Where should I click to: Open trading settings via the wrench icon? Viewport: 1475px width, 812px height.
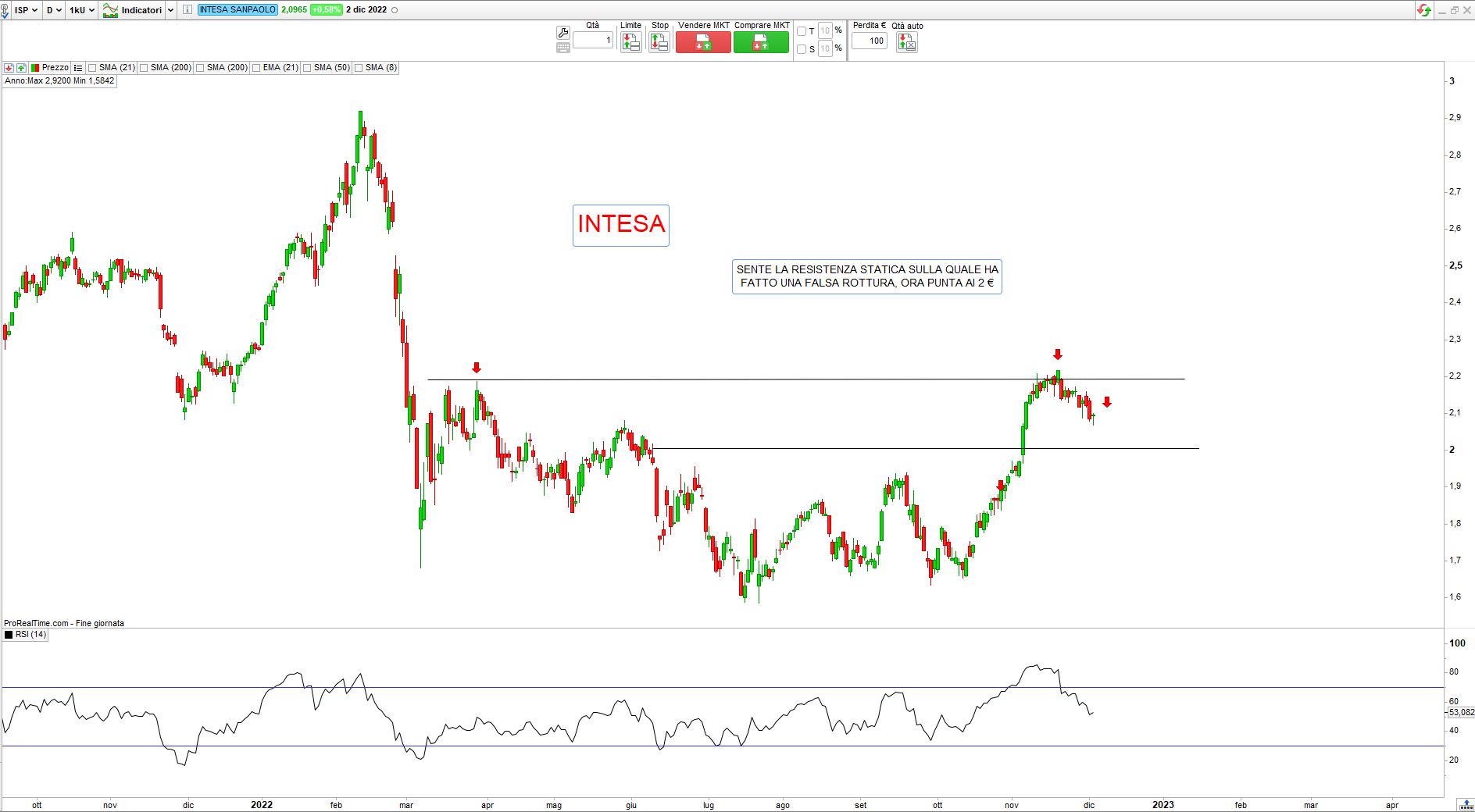coord(562,33)
